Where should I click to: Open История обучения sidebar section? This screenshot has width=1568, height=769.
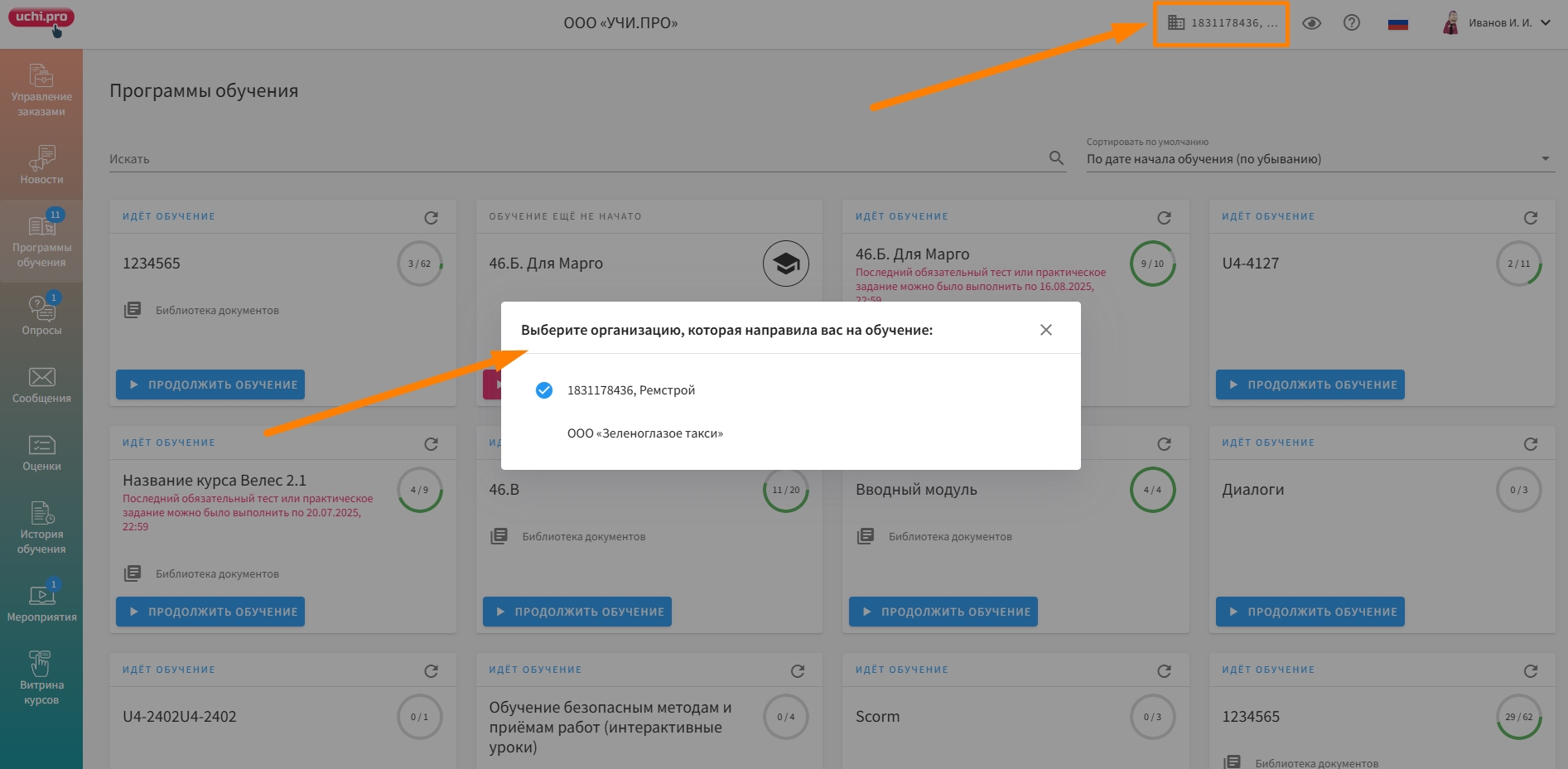[x=41, y=528]
